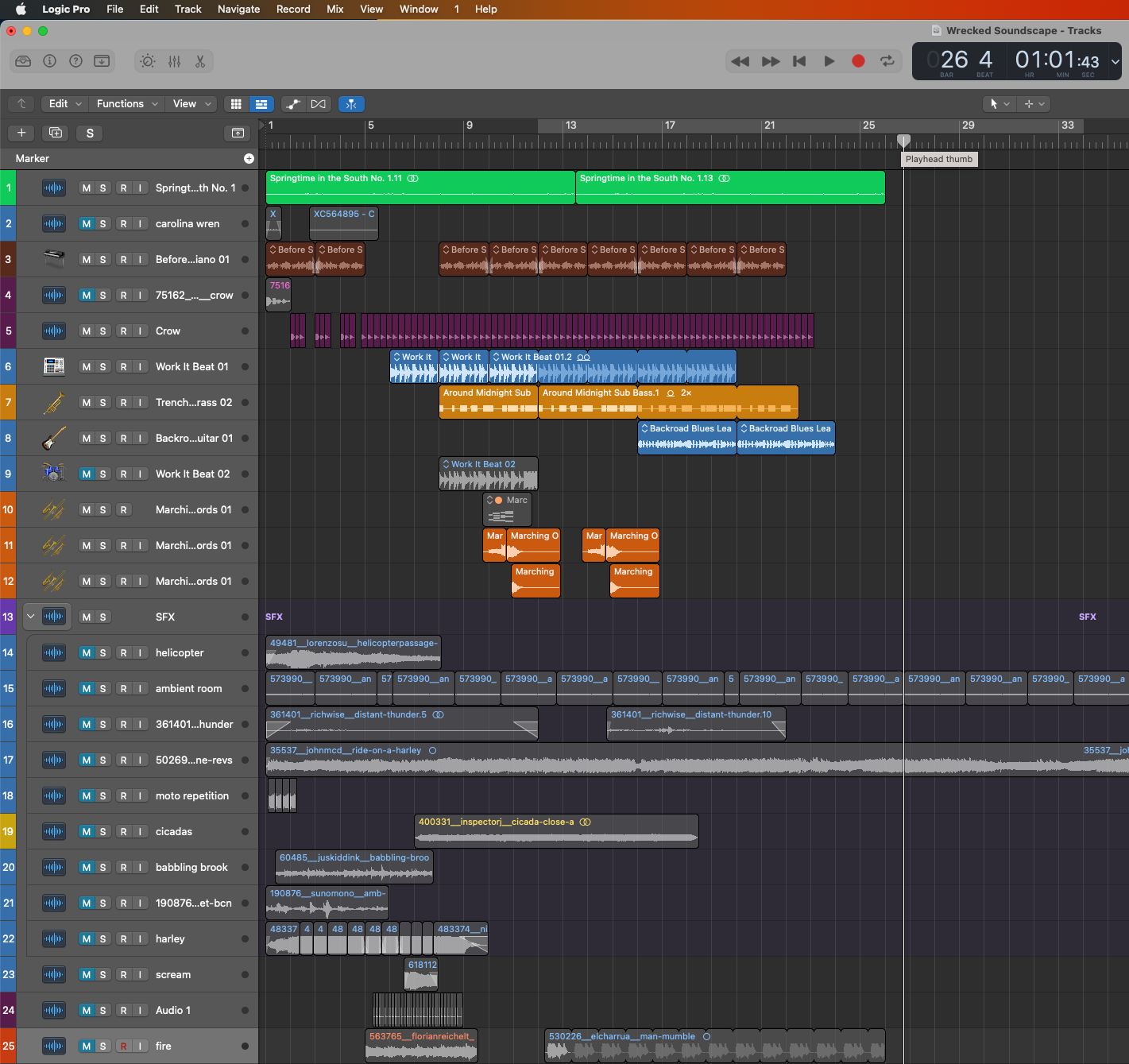
Task: Open the Command-click marquee tool dropdown
Action: (1034, 104)
